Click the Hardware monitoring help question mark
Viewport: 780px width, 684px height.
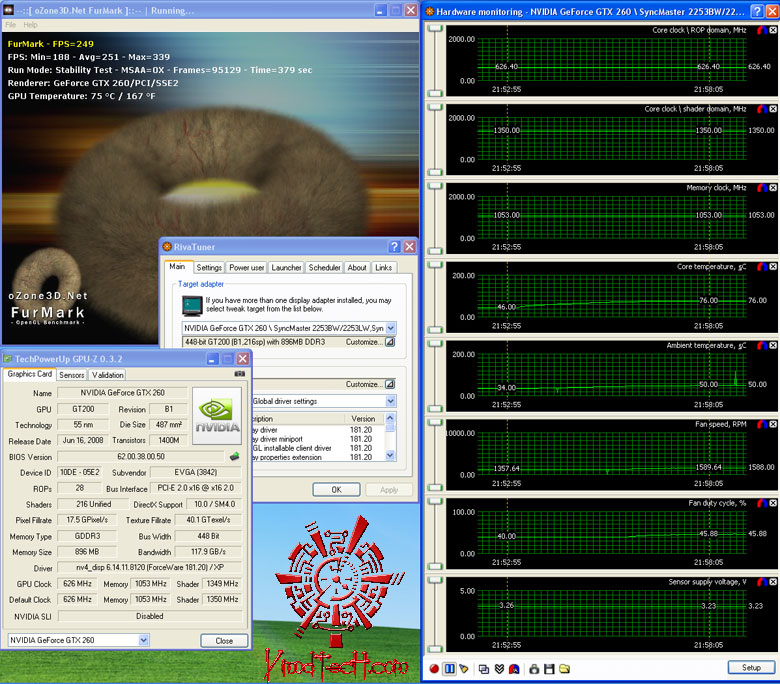coord(757,11)
